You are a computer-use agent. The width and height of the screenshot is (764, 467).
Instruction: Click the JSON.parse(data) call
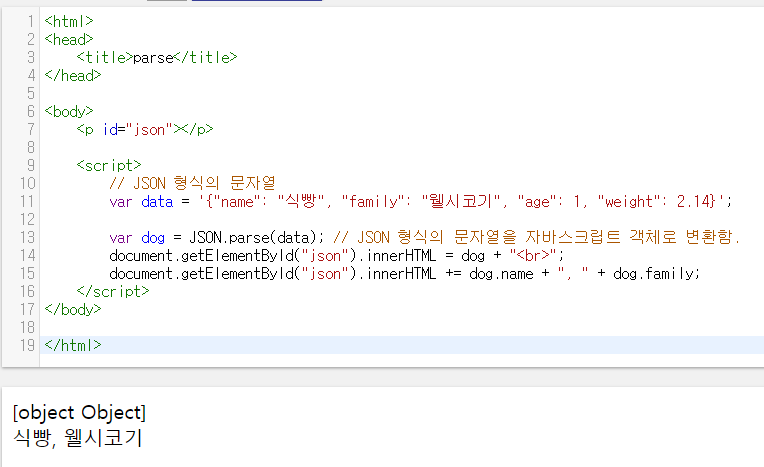(x=253, y=238)
